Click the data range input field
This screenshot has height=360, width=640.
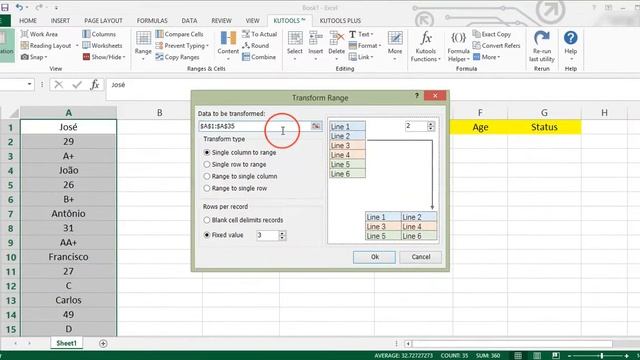click(254, 126)
